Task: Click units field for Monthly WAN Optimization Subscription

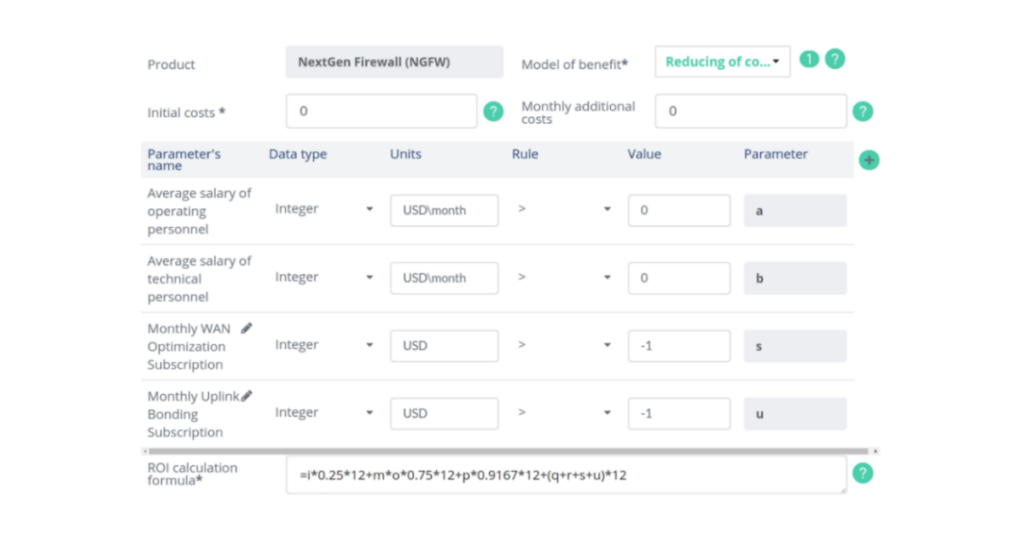Action: tap(444, 346)
